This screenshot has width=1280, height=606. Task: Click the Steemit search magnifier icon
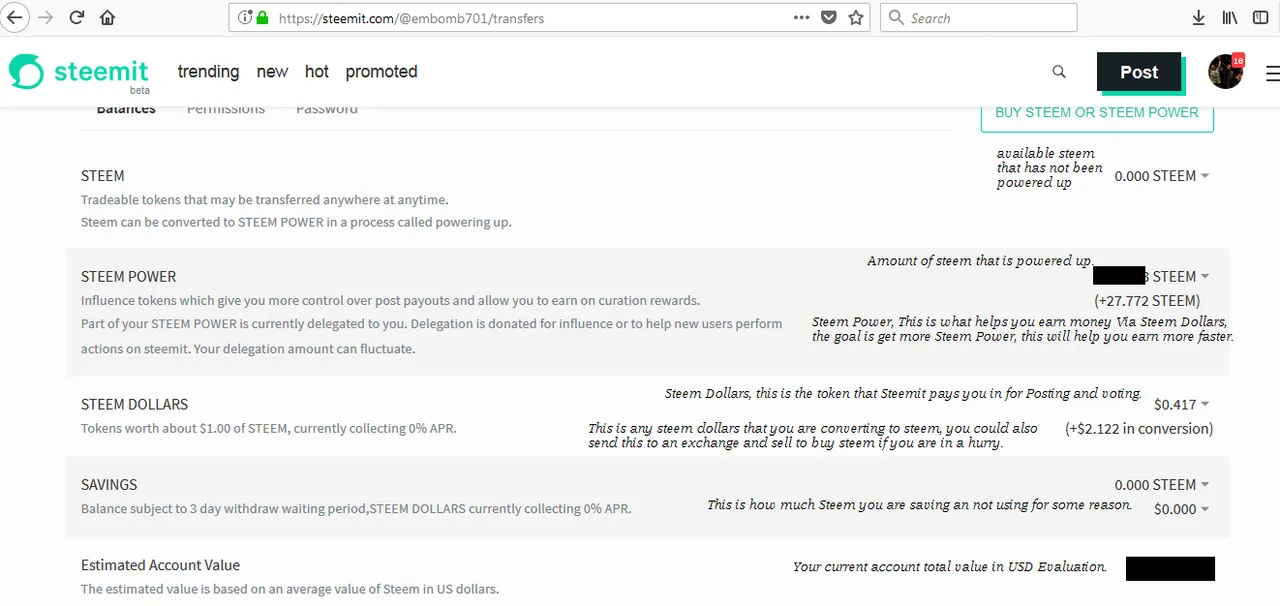tap(1059, 72)
